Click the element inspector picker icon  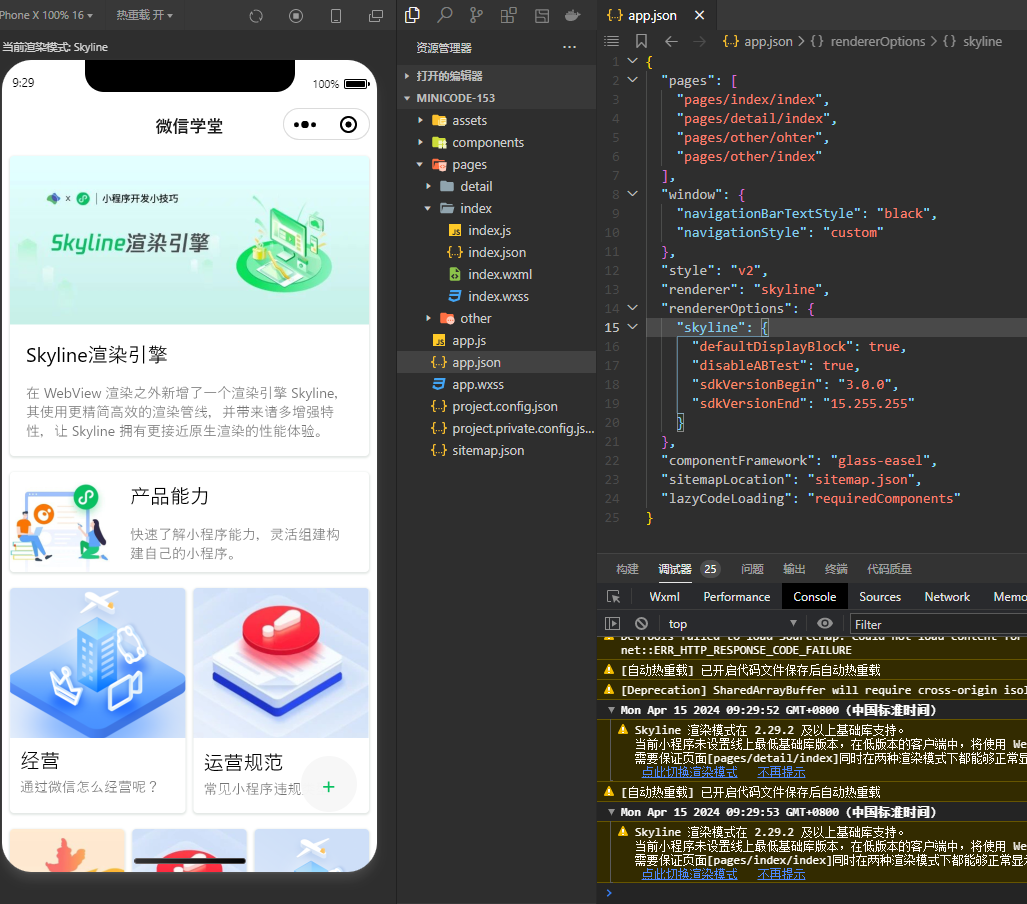(613, 597)
